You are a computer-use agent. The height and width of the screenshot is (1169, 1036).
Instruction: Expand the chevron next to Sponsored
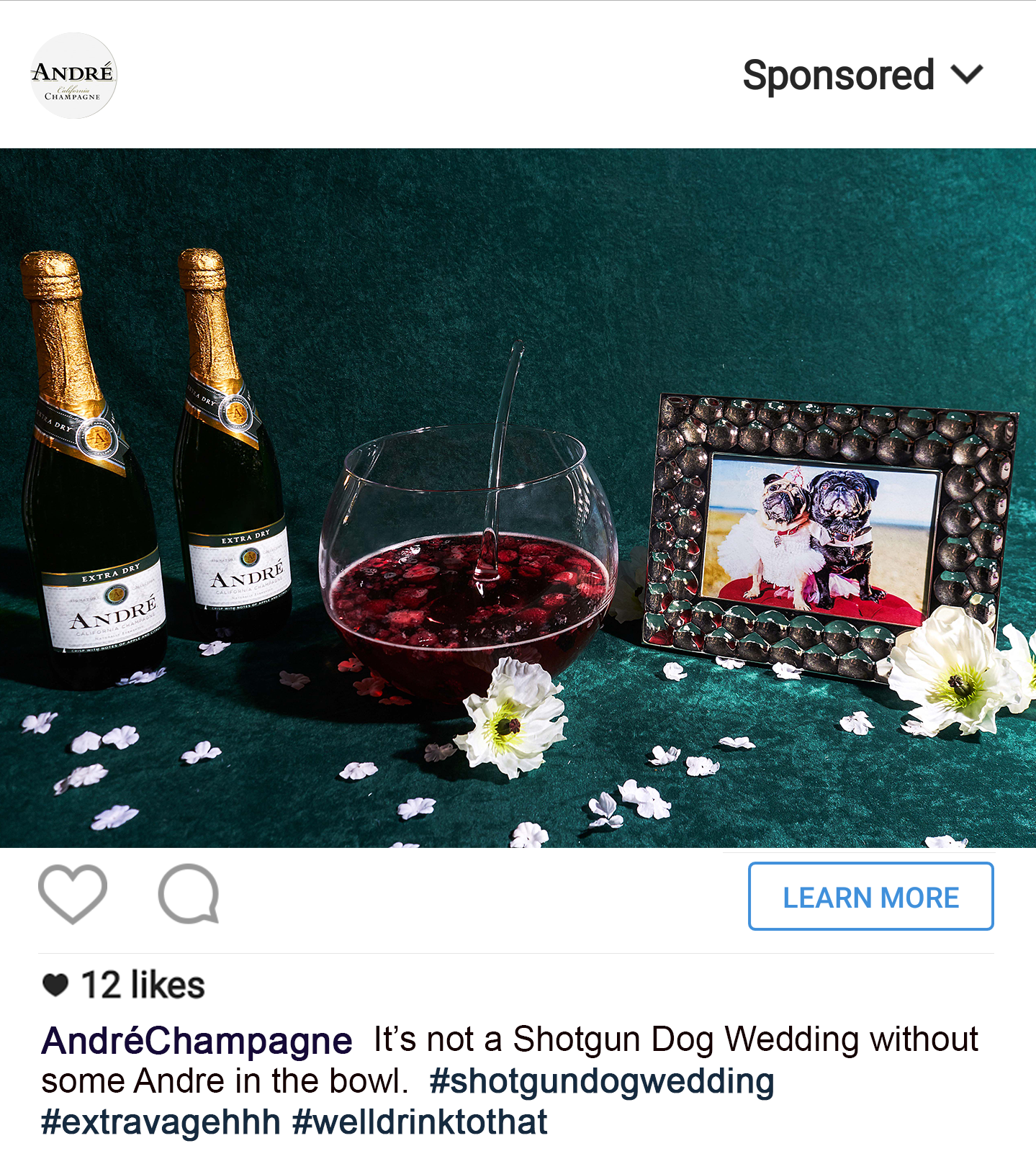coord(967,74)
